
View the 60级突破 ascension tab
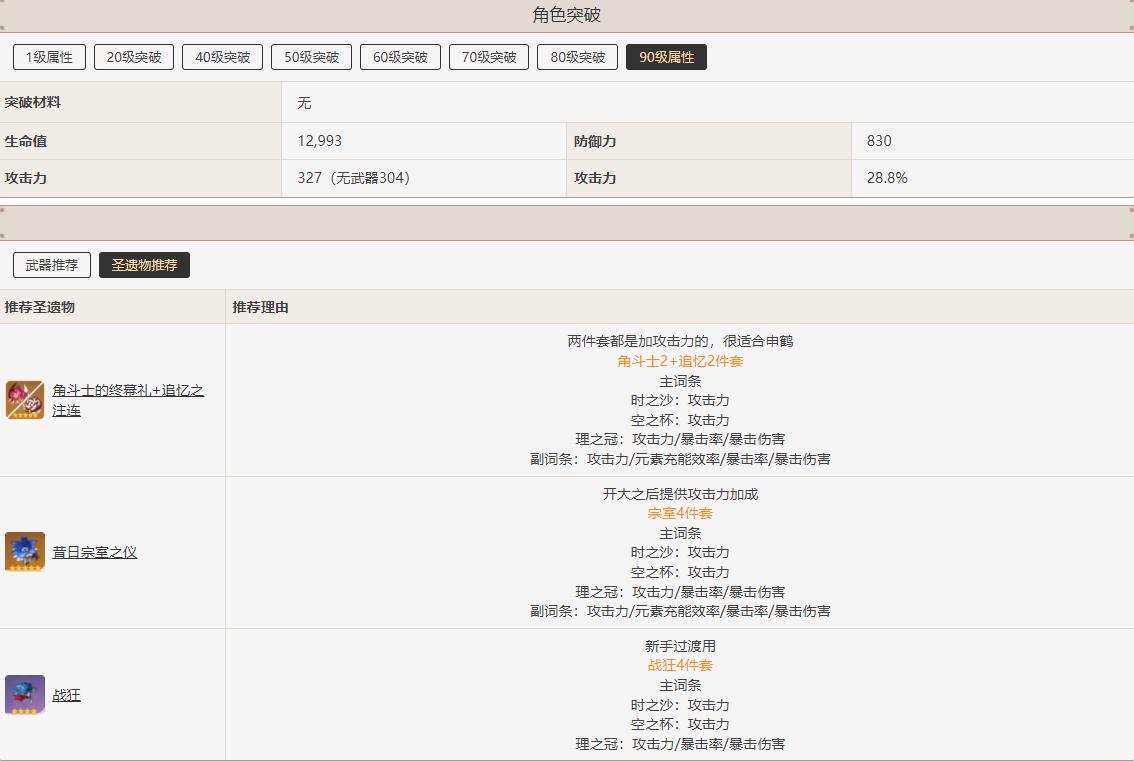click(x=400, y=57)
